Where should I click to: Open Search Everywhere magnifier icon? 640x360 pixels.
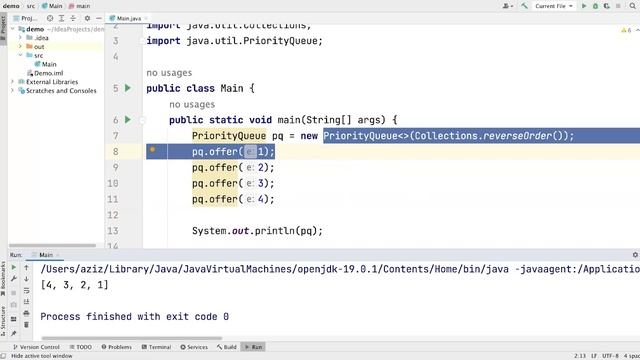point(633,6)
